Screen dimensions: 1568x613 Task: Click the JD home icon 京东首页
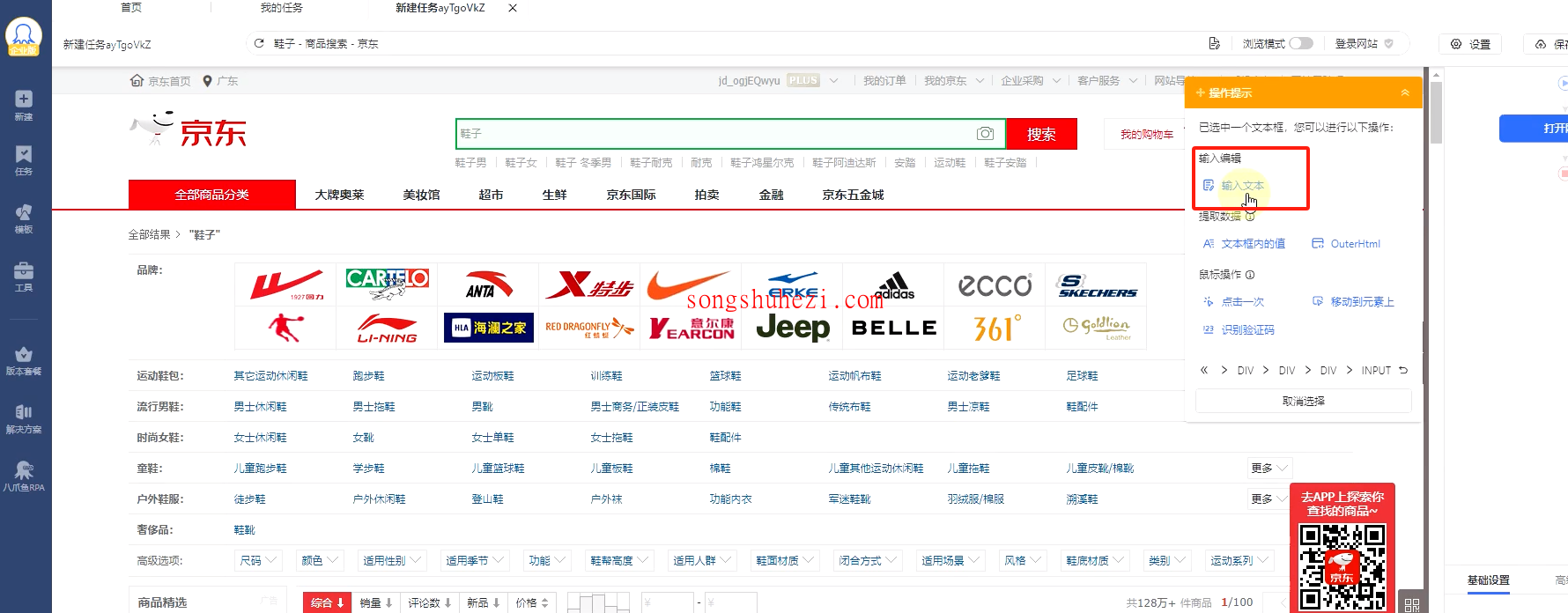tap(137, 81)
